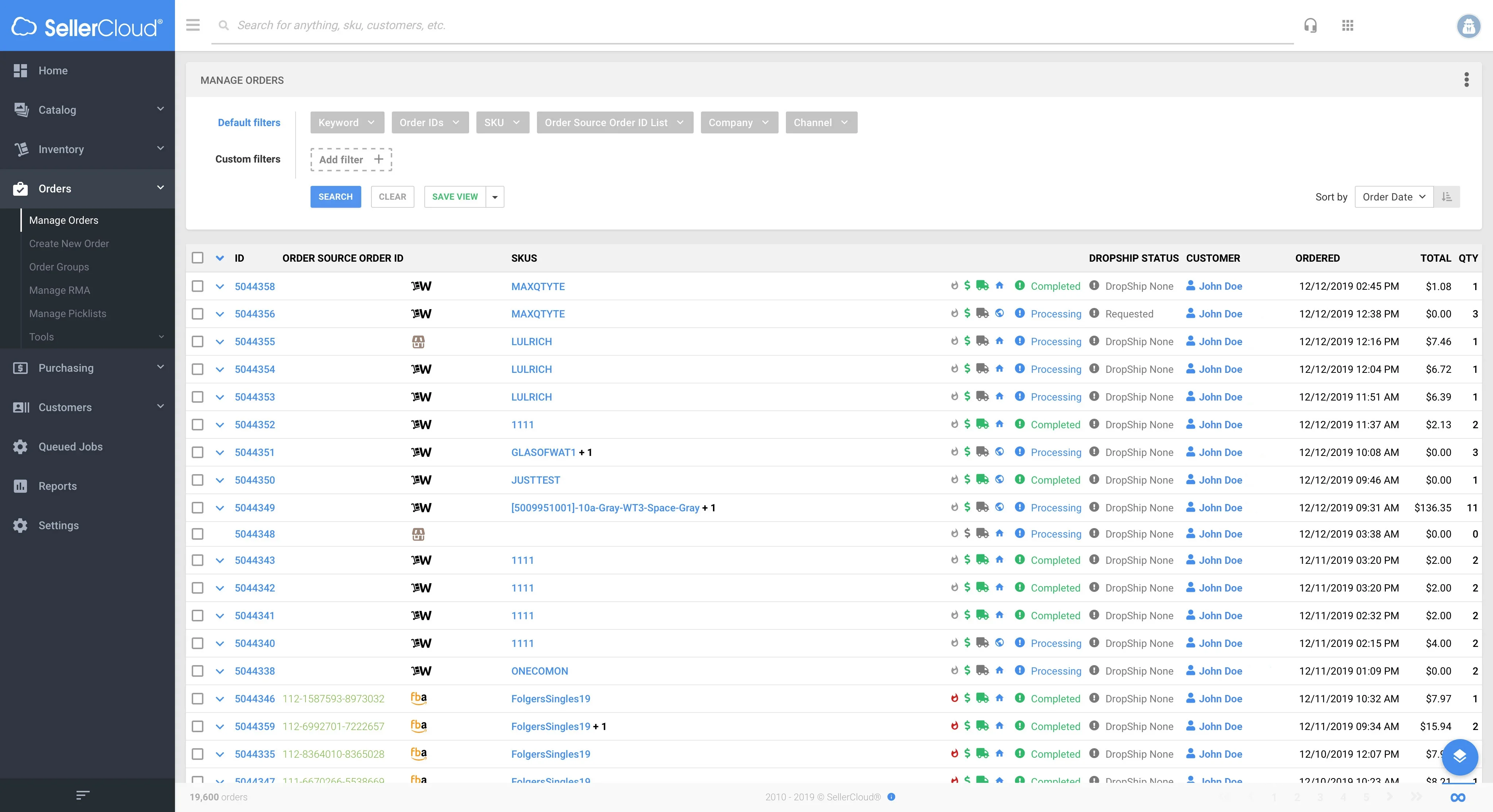Click the collapse sidebar icon at bottom
This screenshot has height=812, width=1493.
coord(83,795)
